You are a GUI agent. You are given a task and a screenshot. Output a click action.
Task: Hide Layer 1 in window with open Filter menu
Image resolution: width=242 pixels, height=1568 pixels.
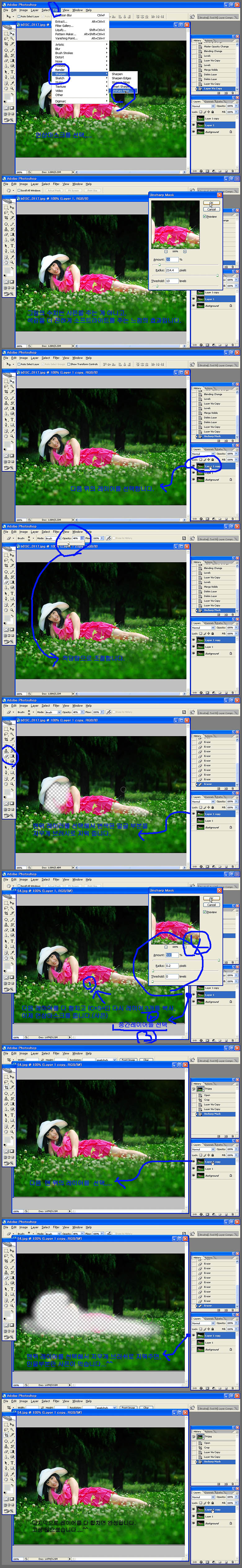(x=193, y=125)
